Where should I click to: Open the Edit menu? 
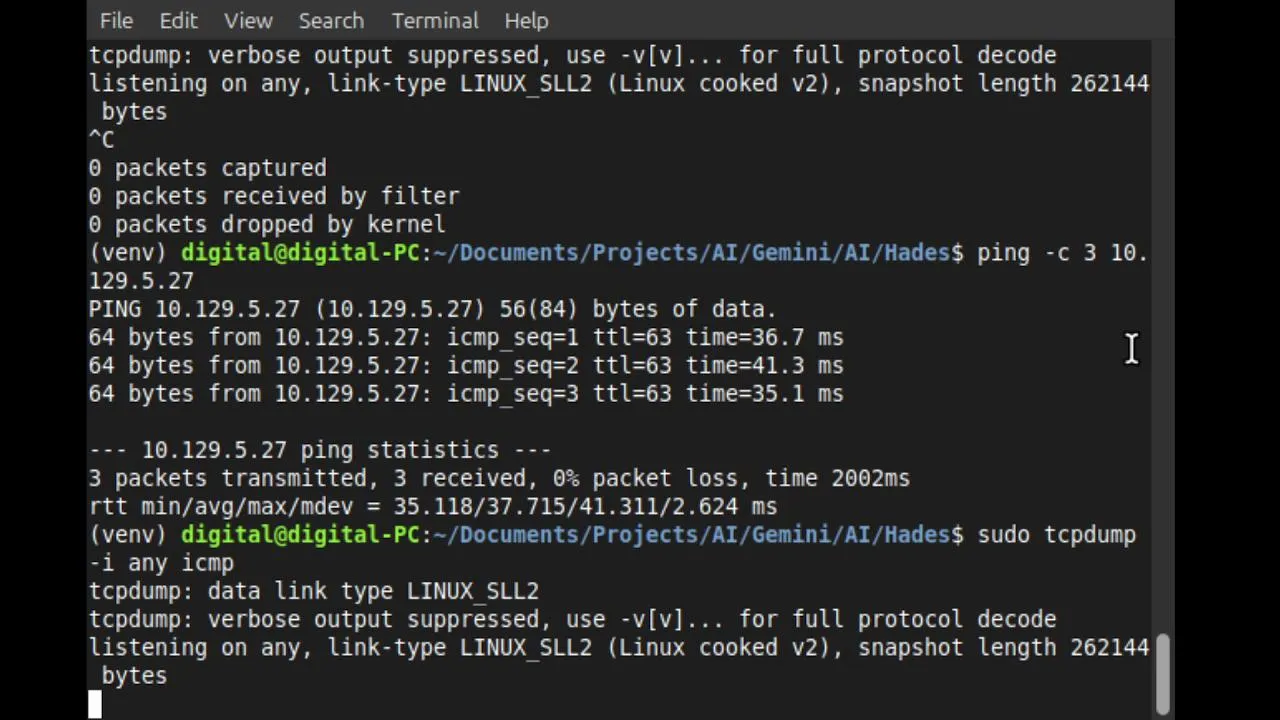178,20
